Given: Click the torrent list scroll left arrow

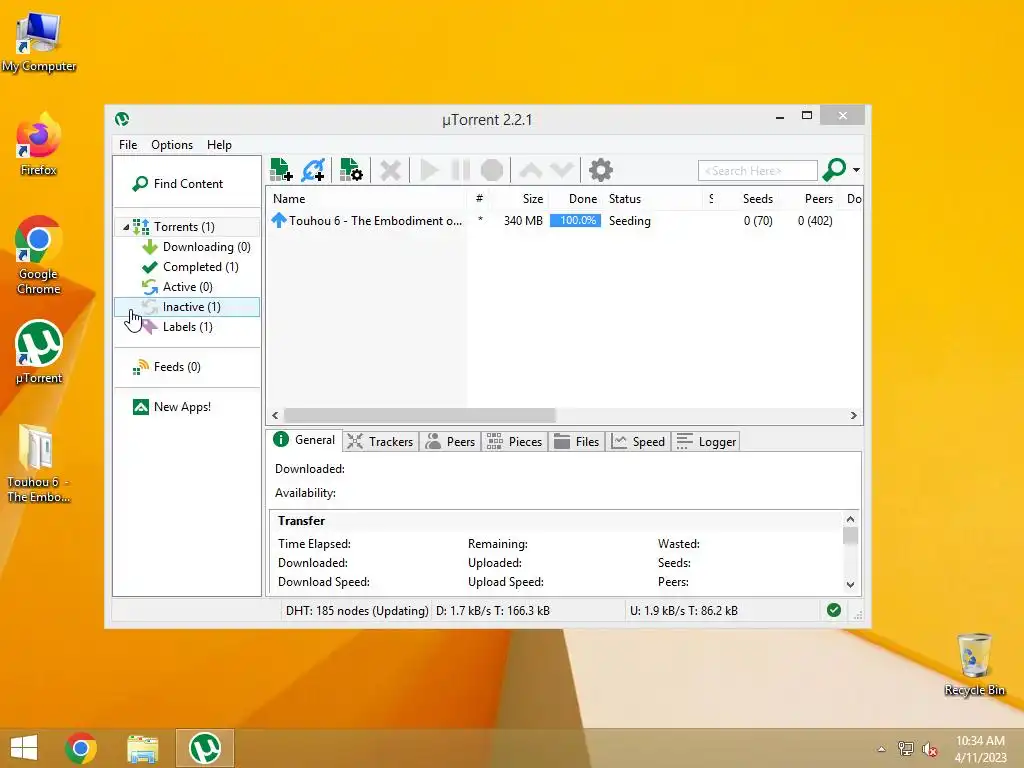Looking at the screenshot, I should 275,415.
